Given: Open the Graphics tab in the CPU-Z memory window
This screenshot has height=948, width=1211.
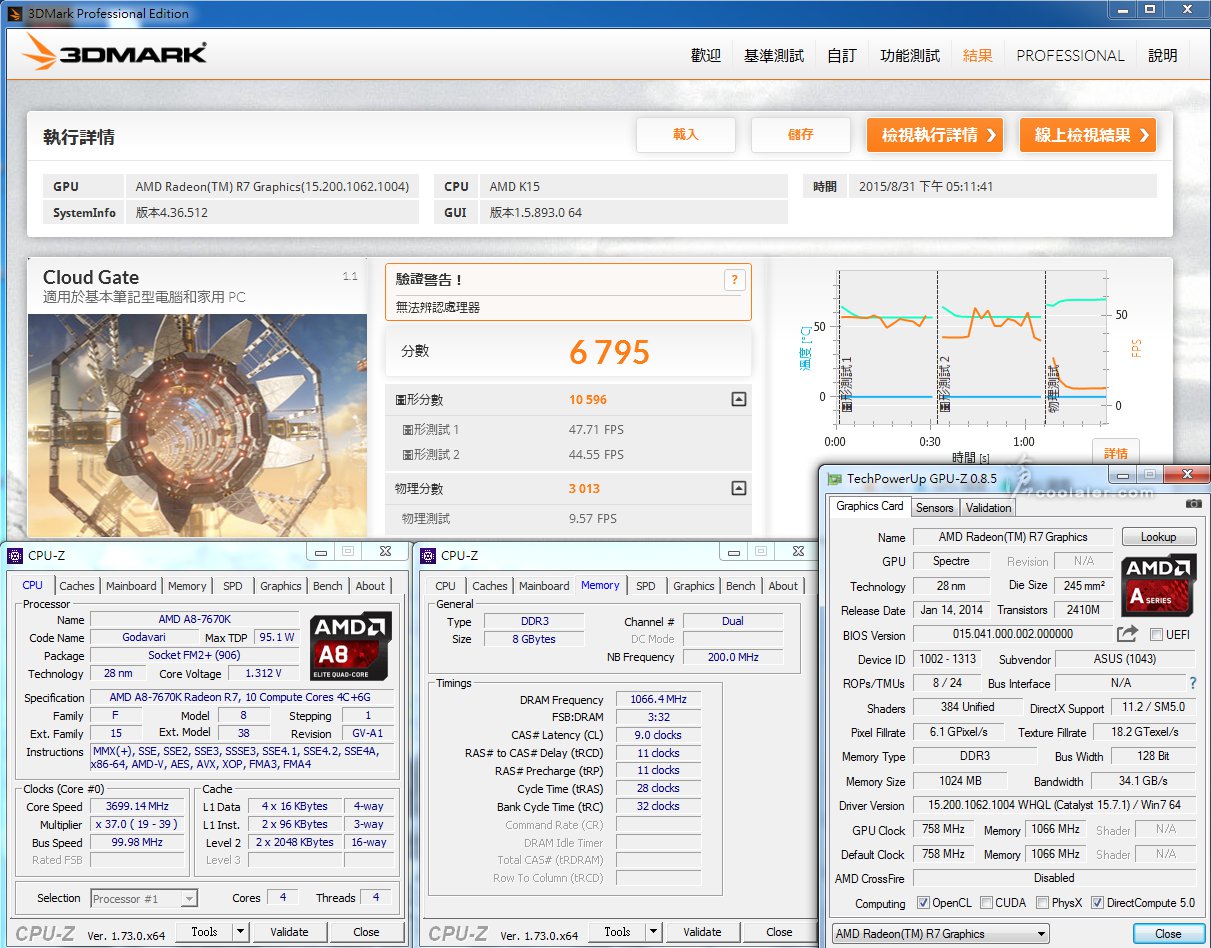Looking at the screenshot, I should 694,586.
